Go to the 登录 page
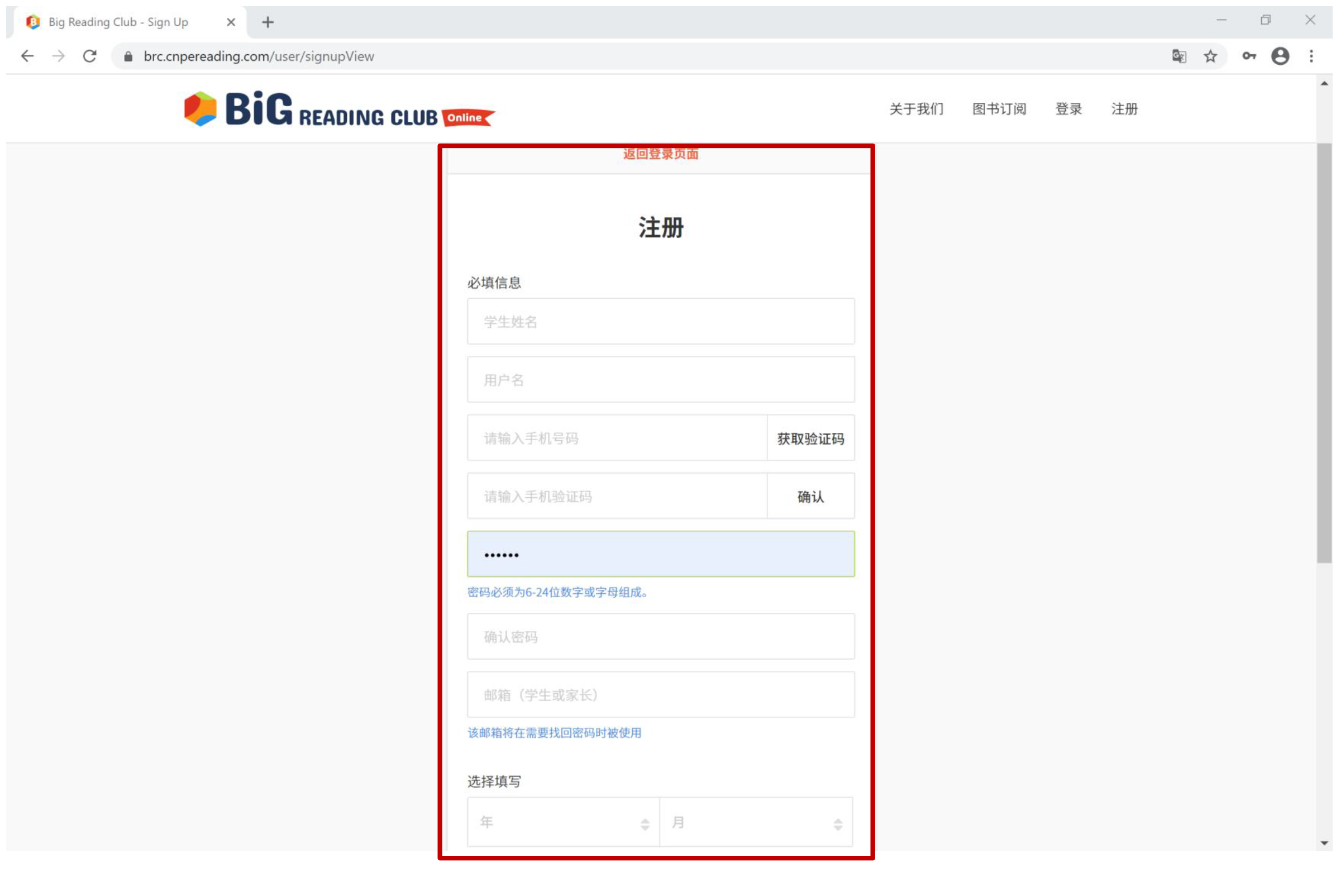The width and height of the screenshot is (1336, 896). click(x=1068, y=109)
